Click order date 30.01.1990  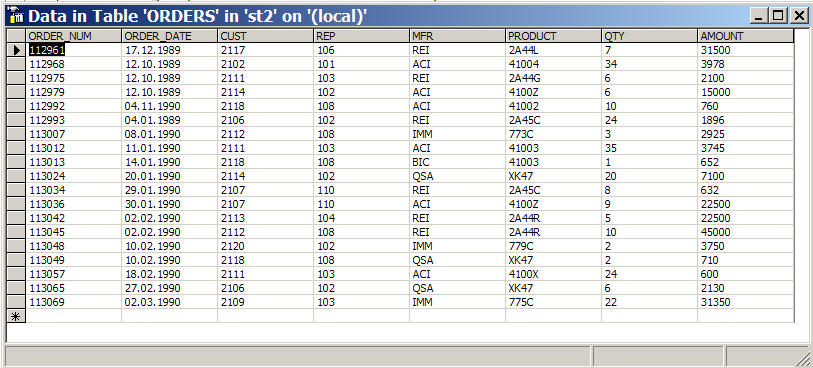pyautogui.click(x=170, y=204)
